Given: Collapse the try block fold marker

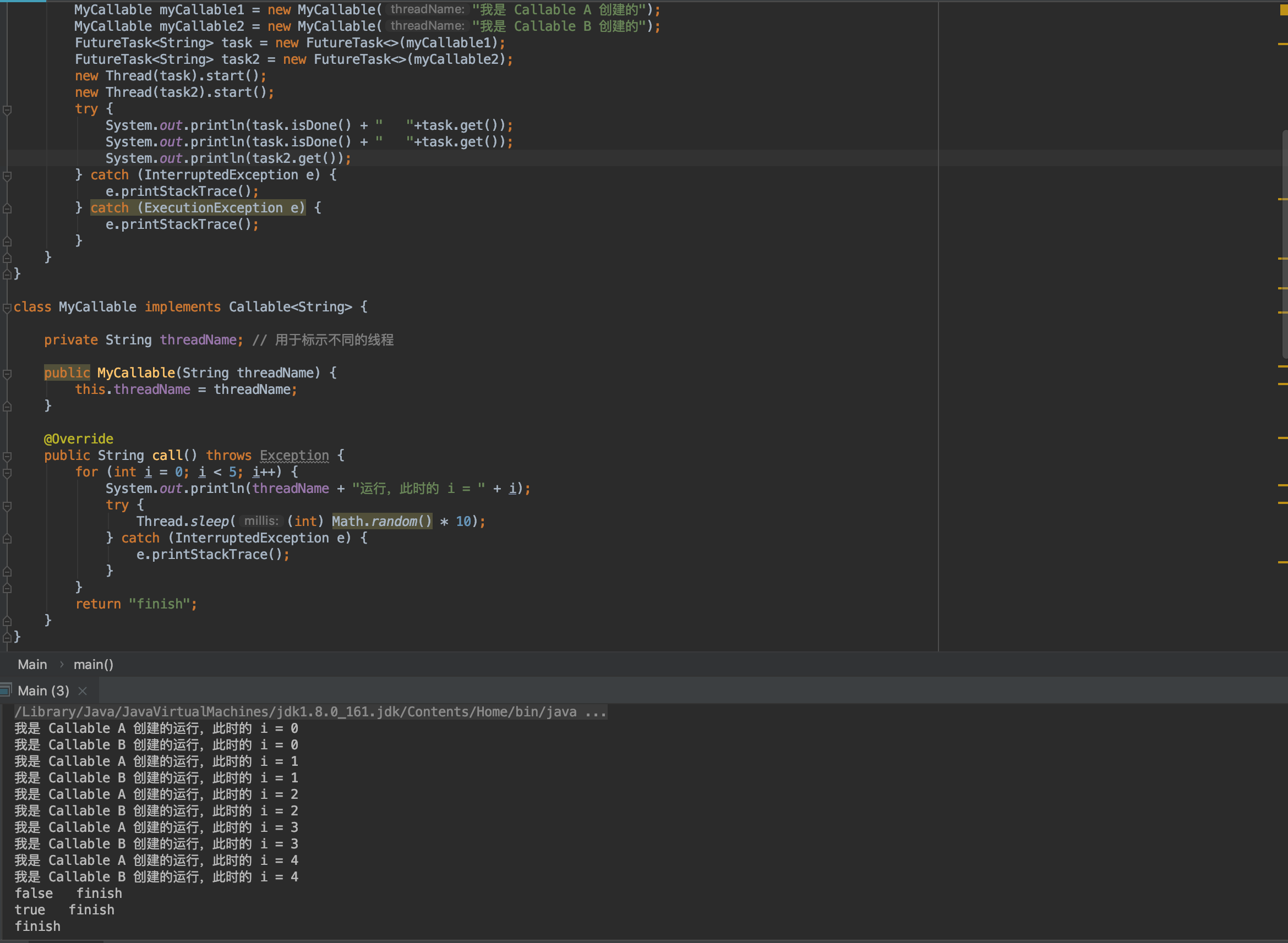Looking at the screenshot, I should 7,109.
